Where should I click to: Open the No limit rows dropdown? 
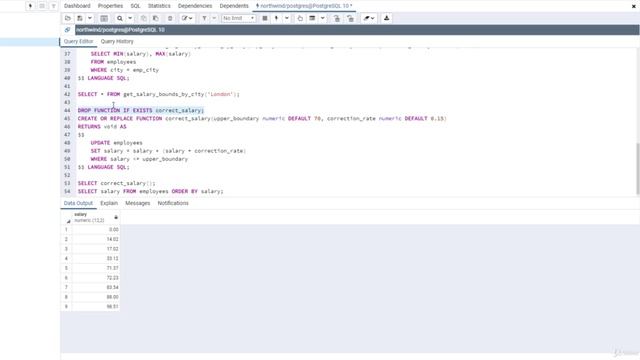tap(239, 18)
